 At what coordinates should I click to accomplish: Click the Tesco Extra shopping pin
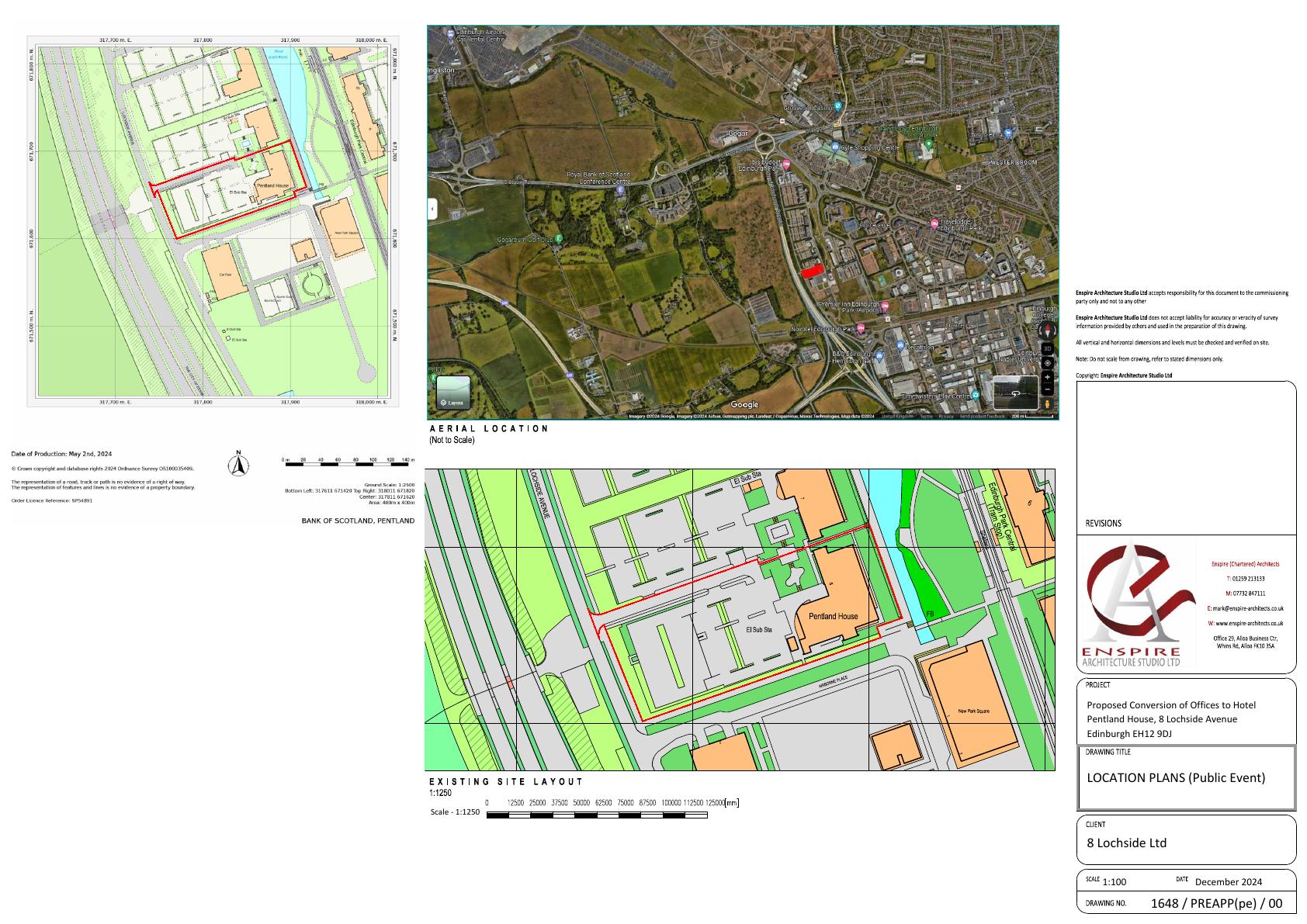coord(1008,133)
